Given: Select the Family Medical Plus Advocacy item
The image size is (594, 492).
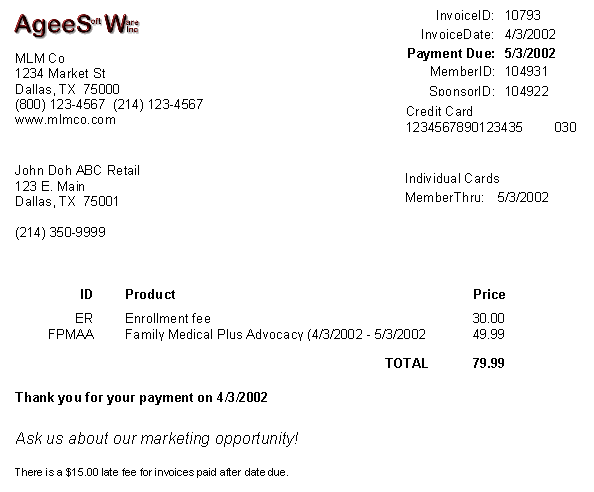Looking at the screenshot, I should tap(275, 334).
